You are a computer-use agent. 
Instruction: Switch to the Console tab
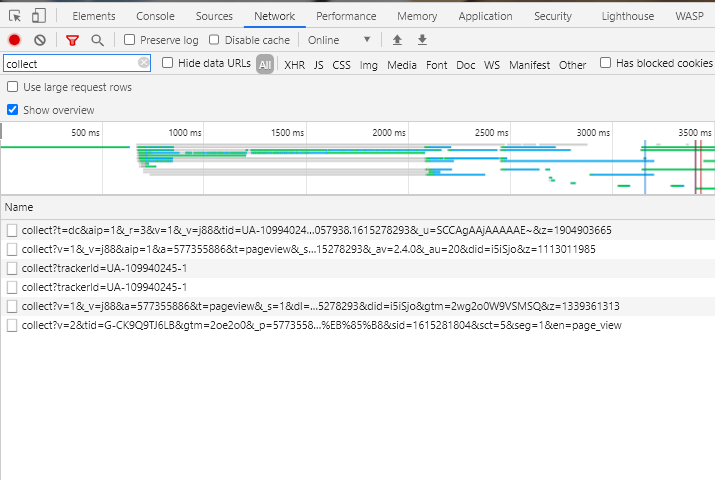(x=155, y=16)
